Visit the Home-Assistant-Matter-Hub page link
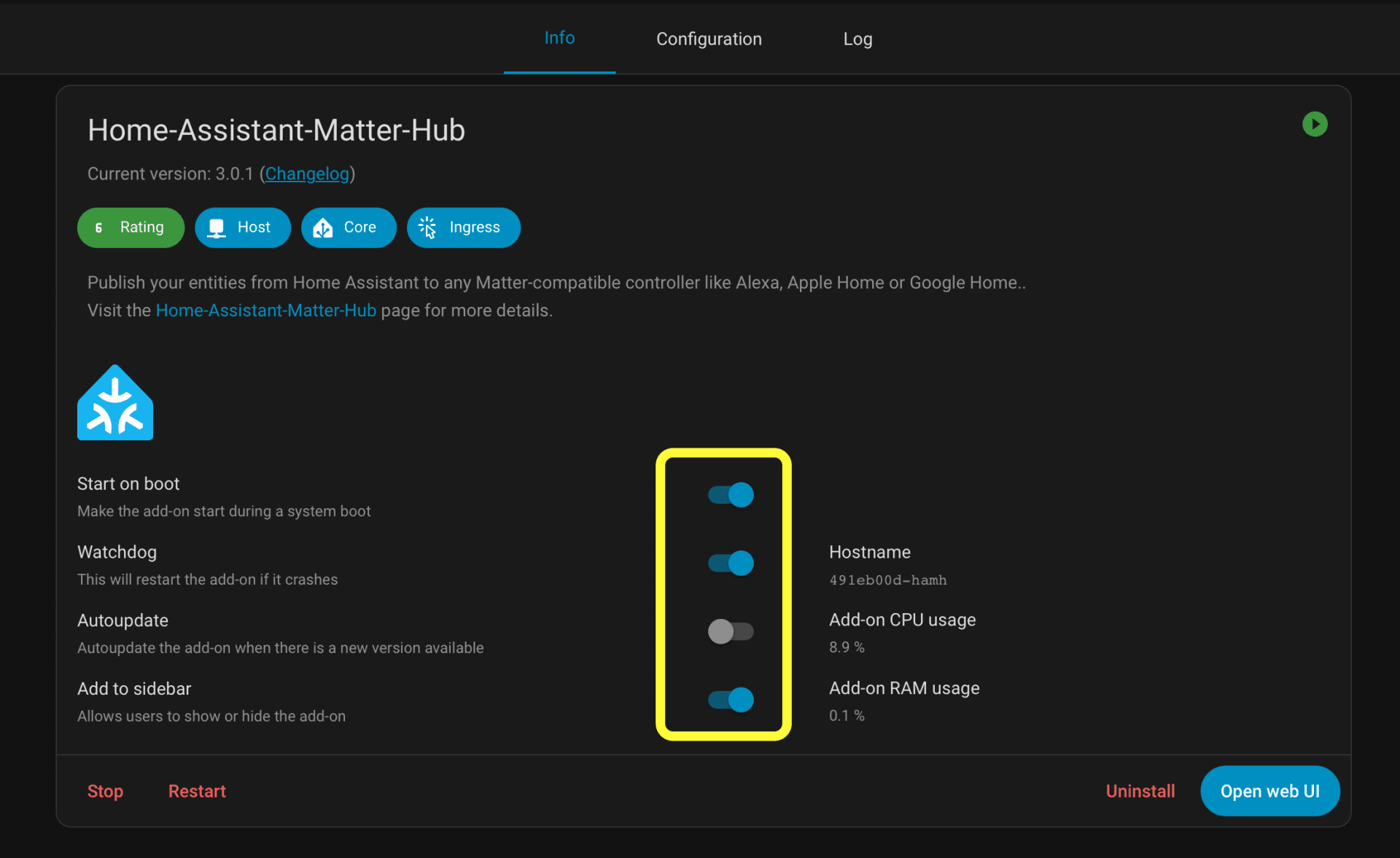 coord(265,311)
